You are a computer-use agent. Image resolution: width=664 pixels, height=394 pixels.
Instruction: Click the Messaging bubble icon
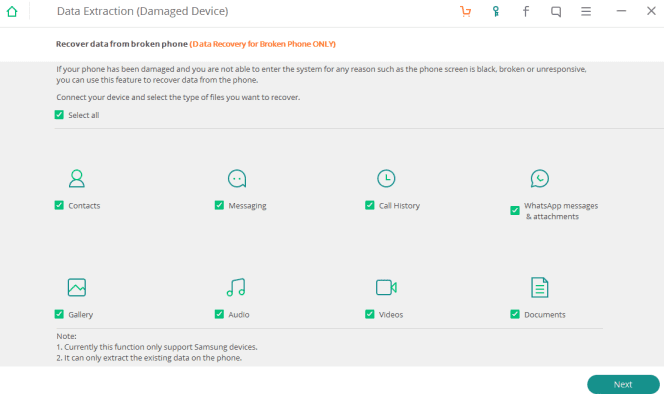237,178
